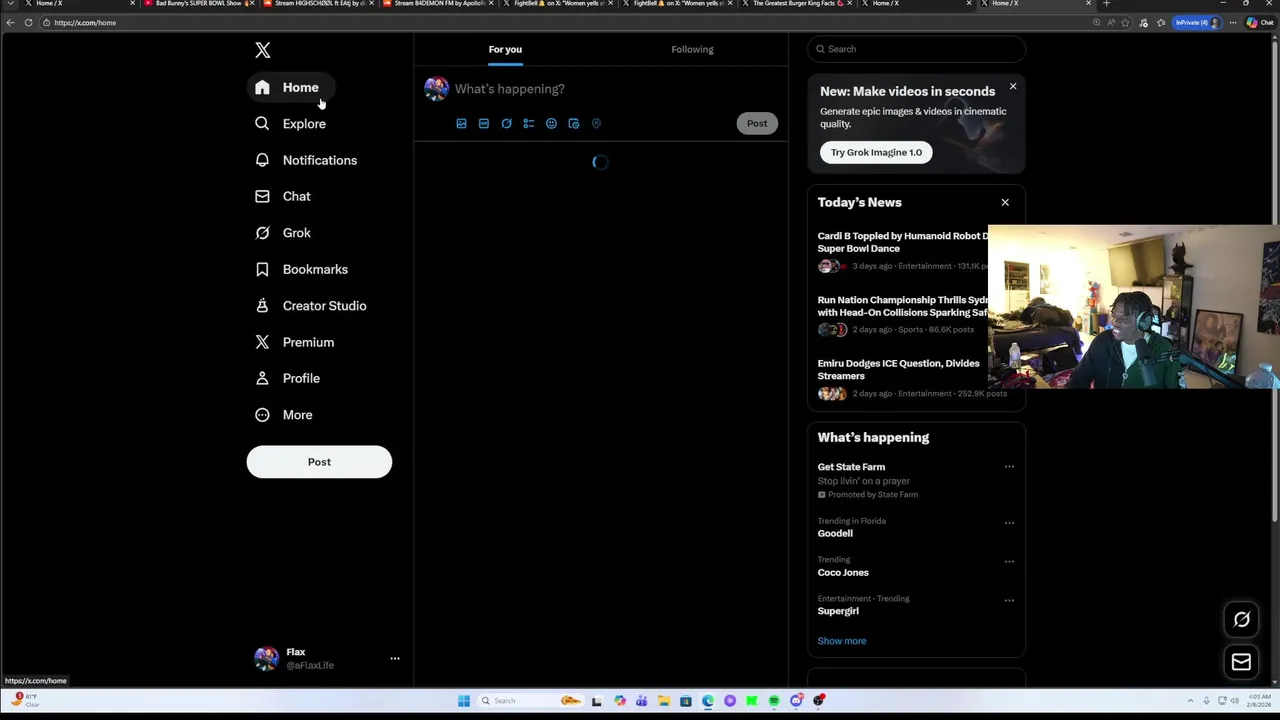Click the Flax profile avatar at bottom

pyautogui.click(x=266, y=658)
